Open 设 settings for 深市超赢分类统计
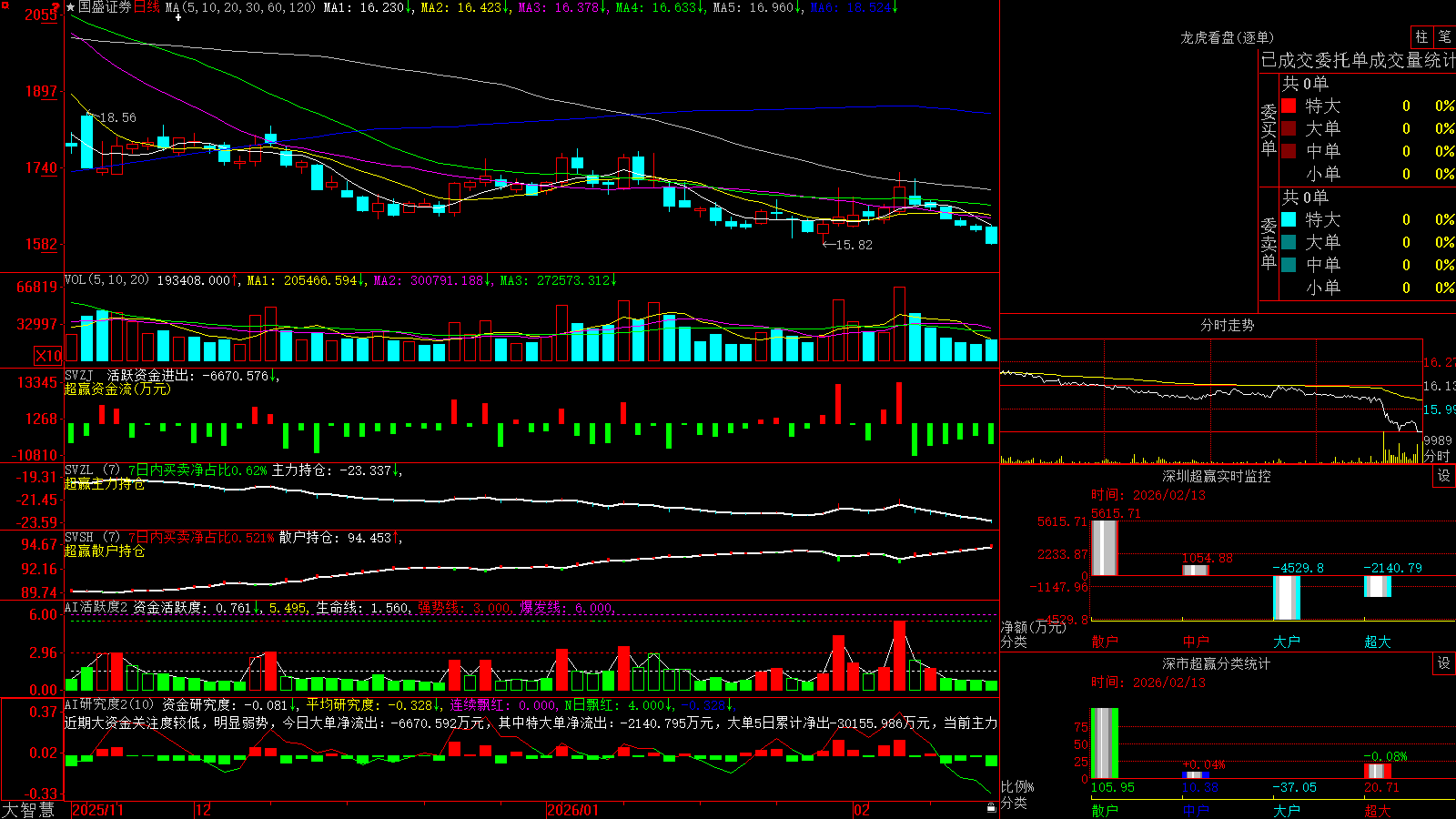The image size is (1456, 819). [x=1444, y=663]
